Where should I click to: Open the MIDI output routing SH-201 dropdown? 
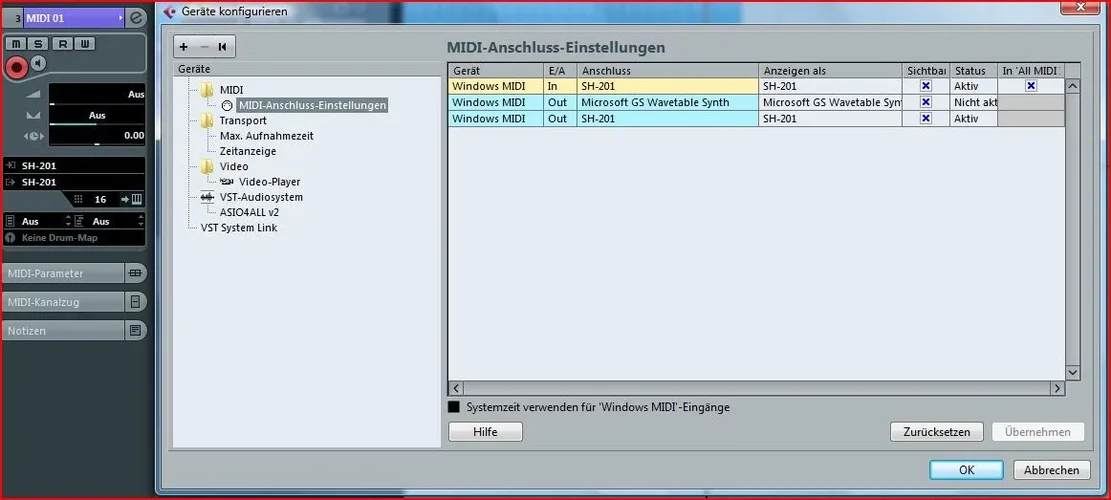pos(74,182)
